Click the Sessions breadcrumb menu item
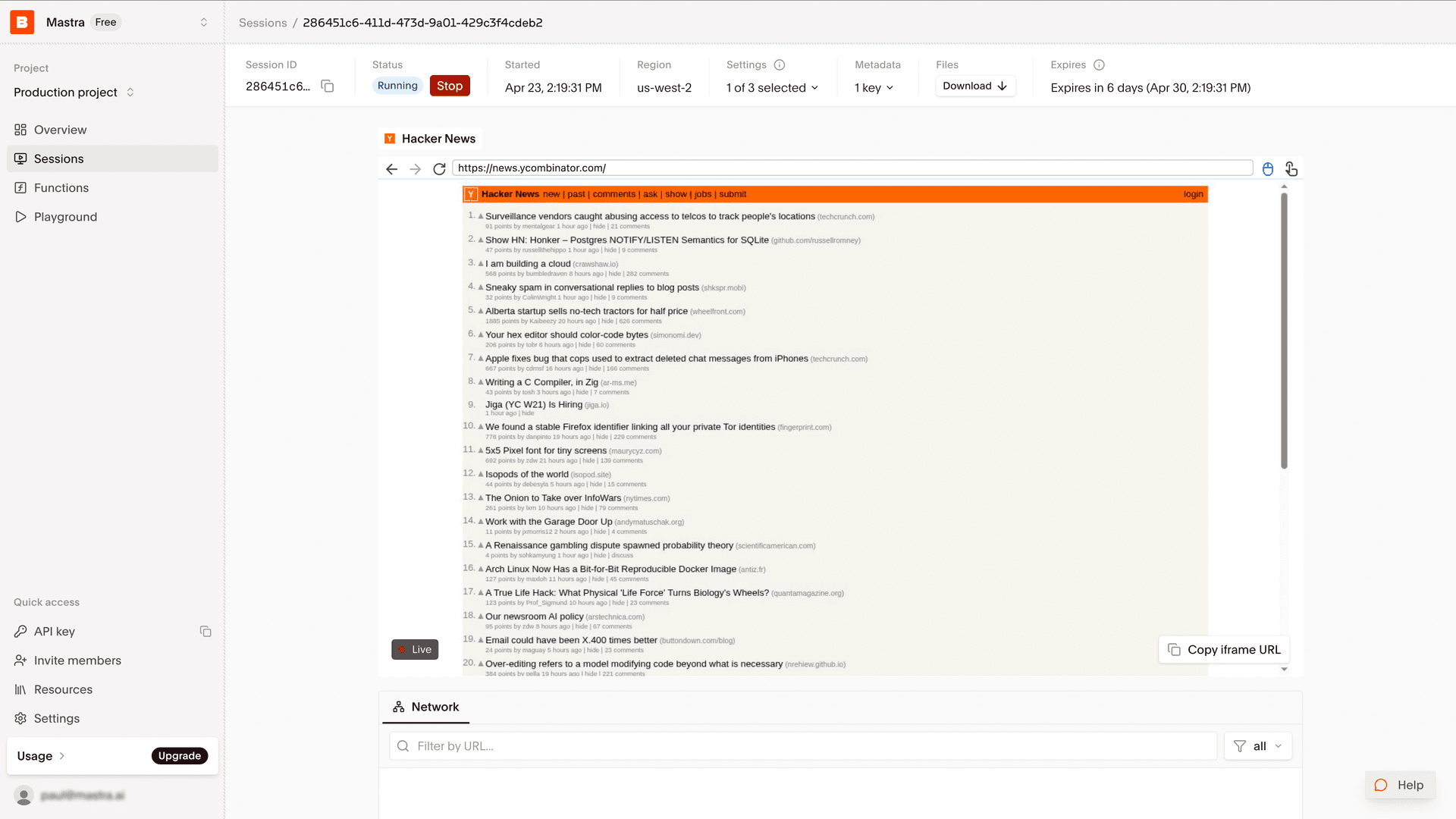Screen dimensions: 1456x819 pos(262,23)
